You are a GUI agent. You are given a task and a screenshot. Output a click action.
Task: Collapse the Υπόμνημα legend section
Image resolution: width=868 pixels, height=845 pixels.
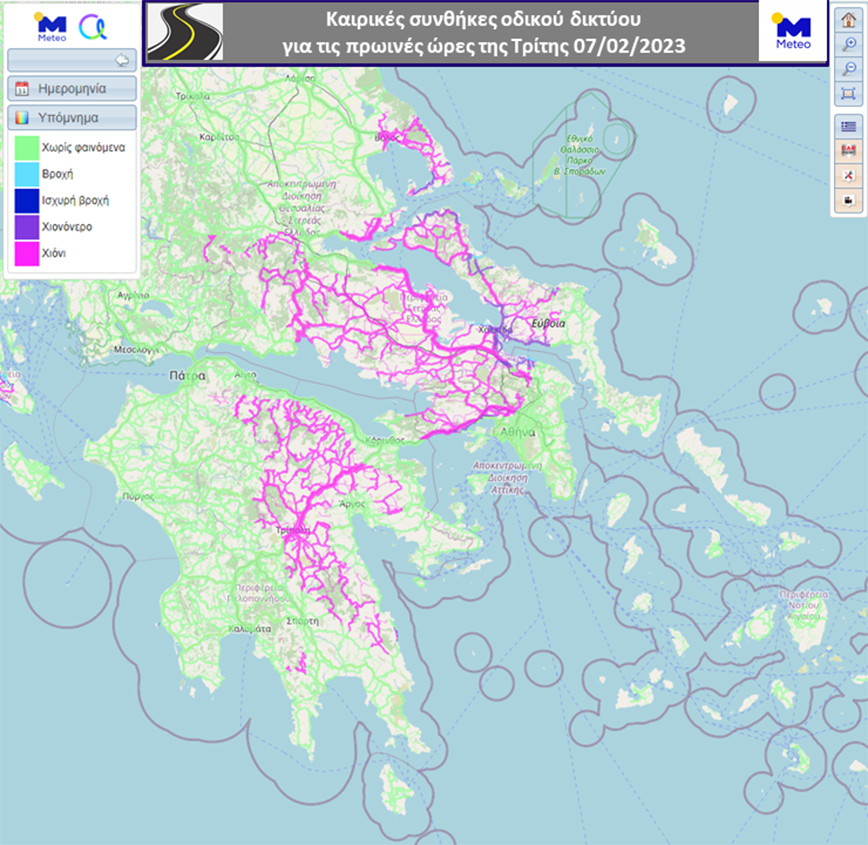click(x=72, y=117)
